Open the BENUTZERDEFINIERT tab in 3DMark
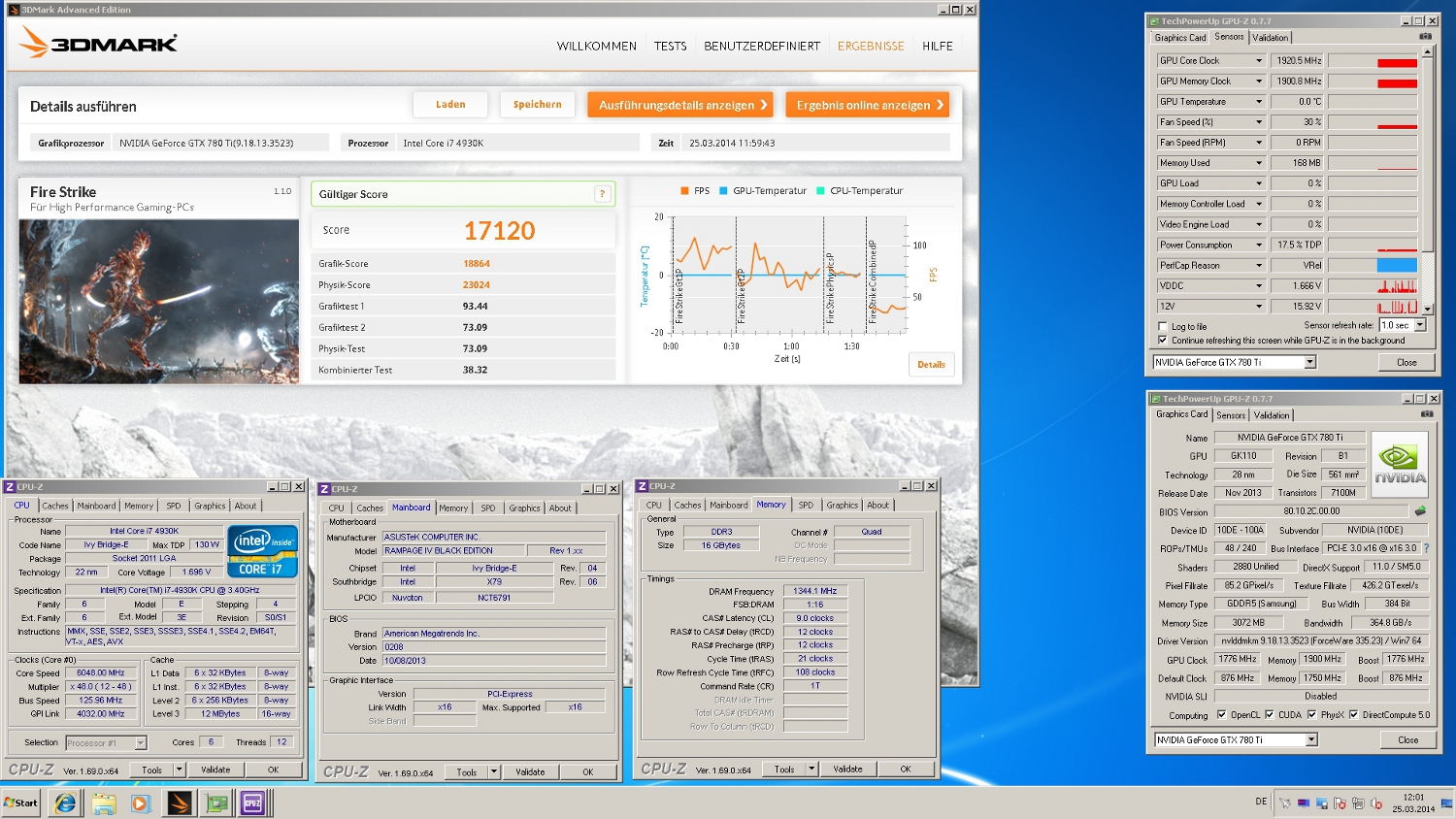1456x819 pixels. pyautogui.click(x=762, y=46)
